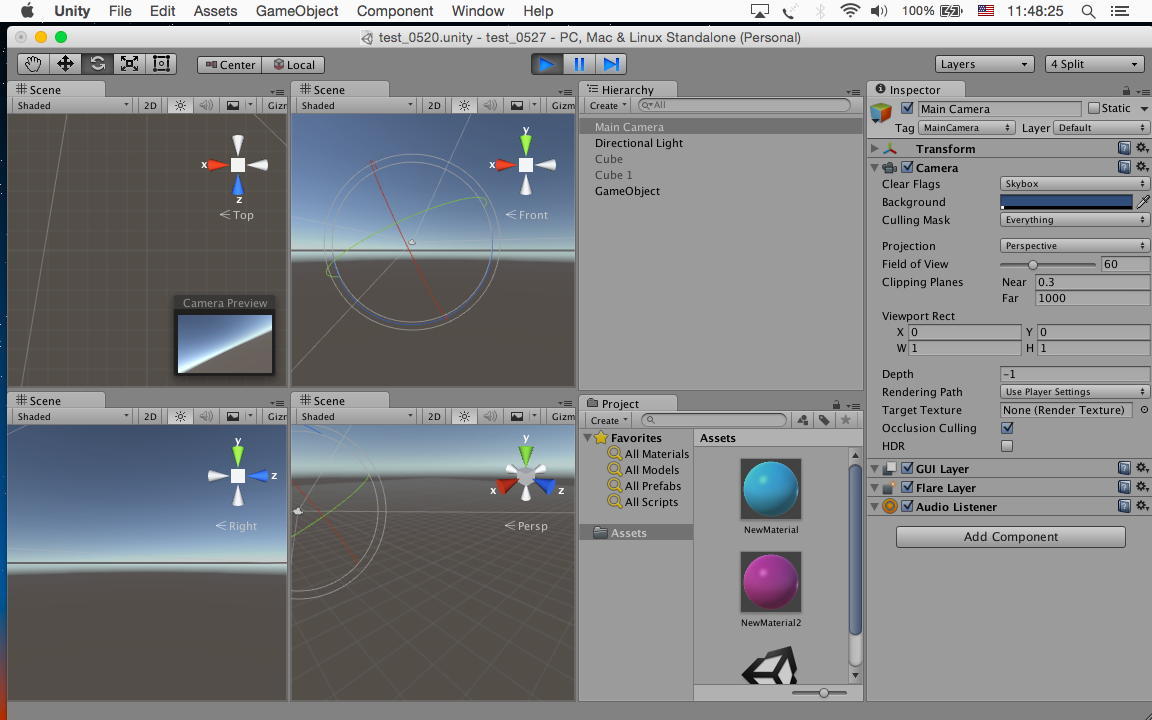This screenshot has height=720, width=1152.
Task: Enable the HDR checkbox
Action: 1007,446
